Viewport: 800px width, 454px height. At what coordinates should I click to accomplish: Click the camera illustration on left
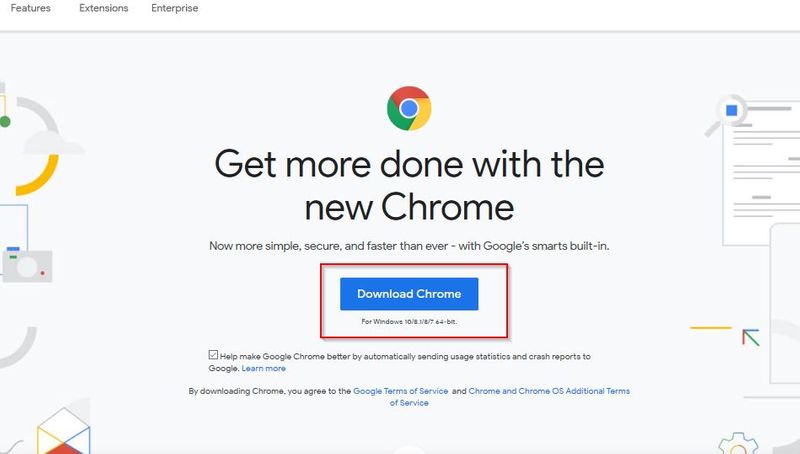(28, 267)
